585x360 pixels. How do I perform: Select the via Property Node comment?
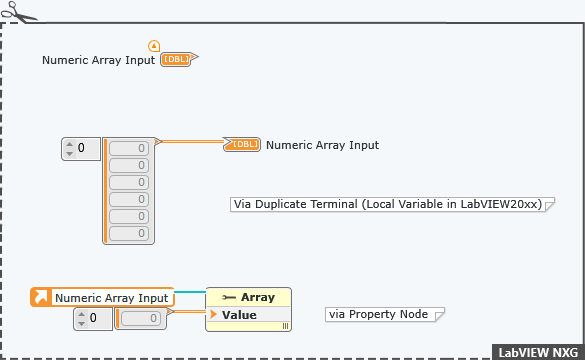[x=385, y=314]
